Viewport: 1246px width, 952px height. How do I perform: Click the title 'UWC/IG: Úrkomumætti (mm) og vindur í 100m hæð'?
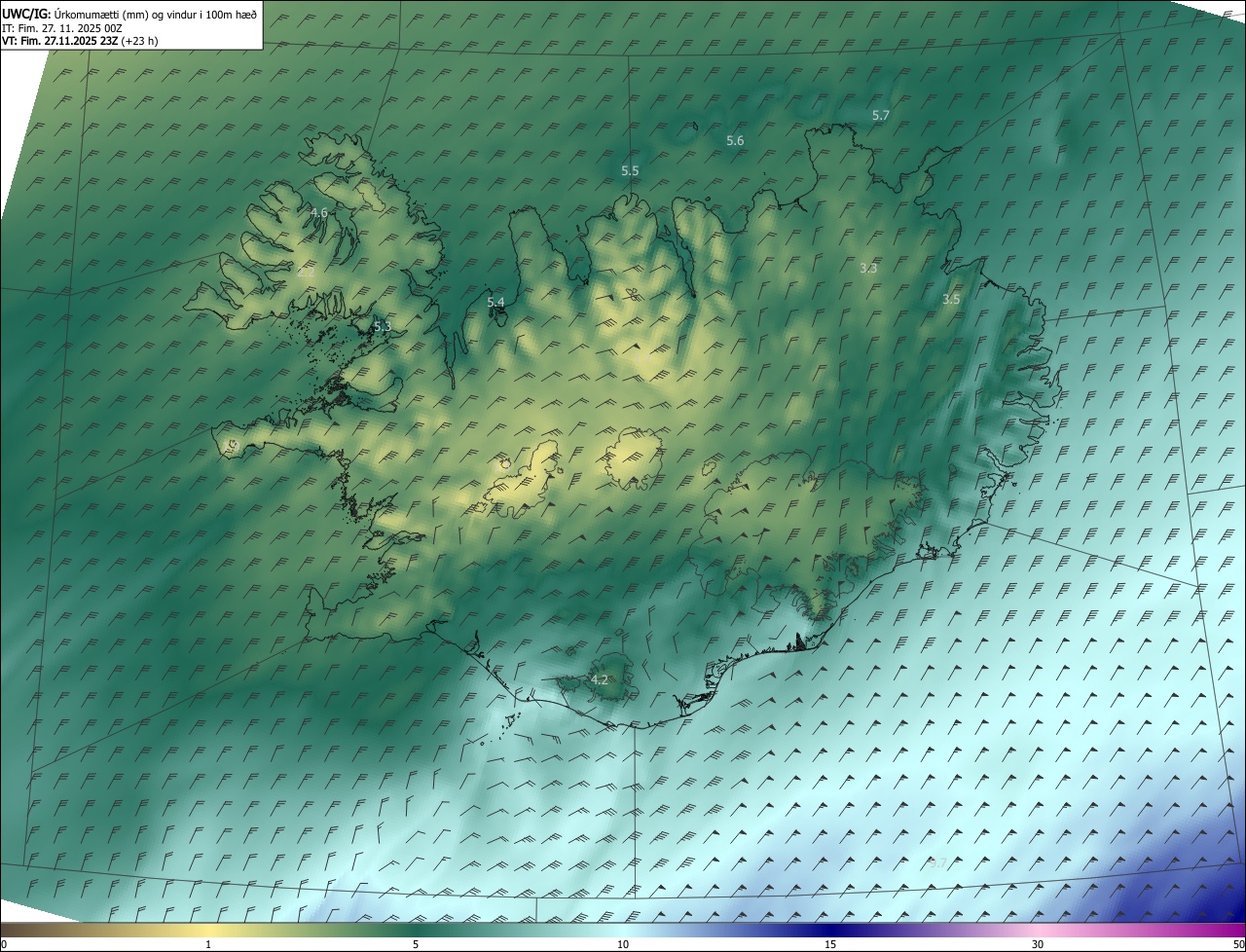(129, 14)
